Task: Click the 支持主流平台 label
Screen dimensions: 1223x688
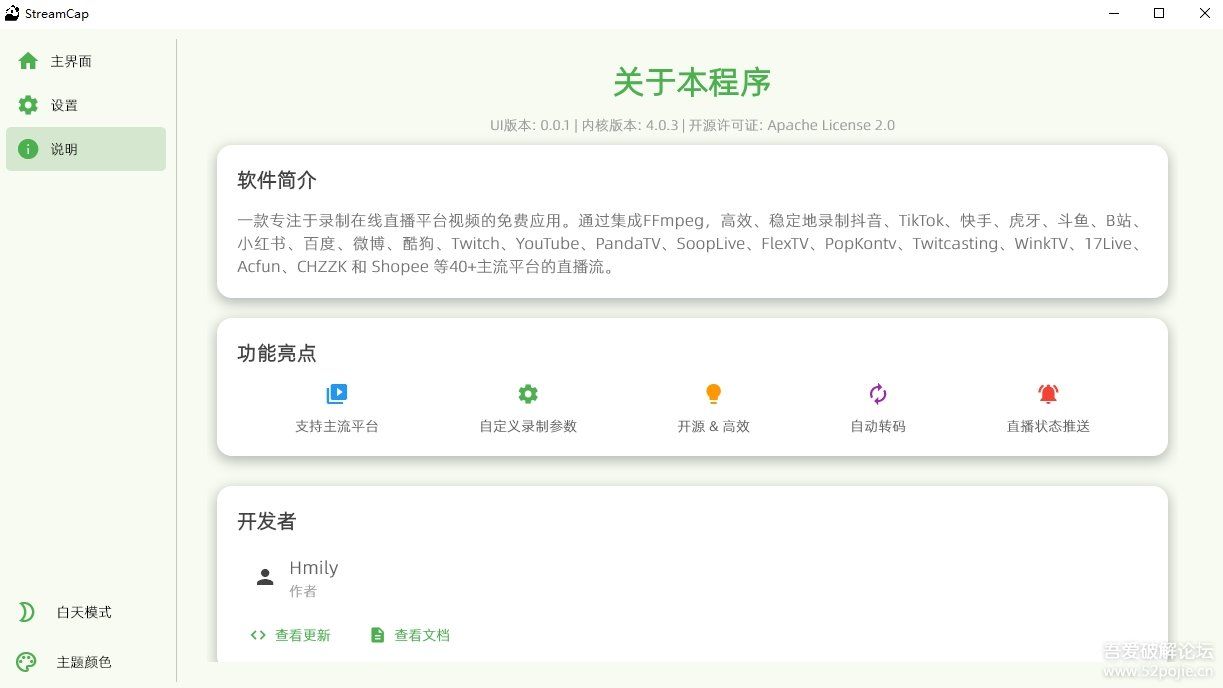Action: click(x=337, y=426)
